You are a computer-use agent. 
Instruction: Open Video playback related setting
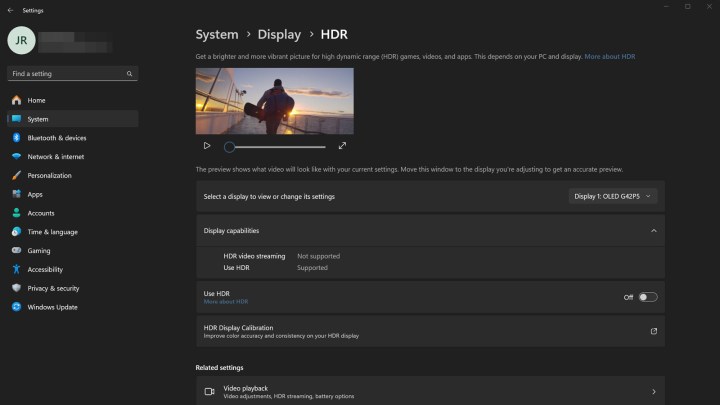[x=430, y=392]
